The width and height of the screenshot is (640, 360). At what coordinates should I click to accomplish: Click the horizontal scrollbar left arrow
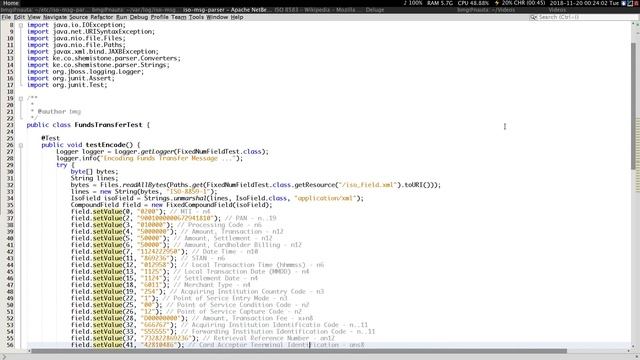pyautogui.click(x=29, y=351)
